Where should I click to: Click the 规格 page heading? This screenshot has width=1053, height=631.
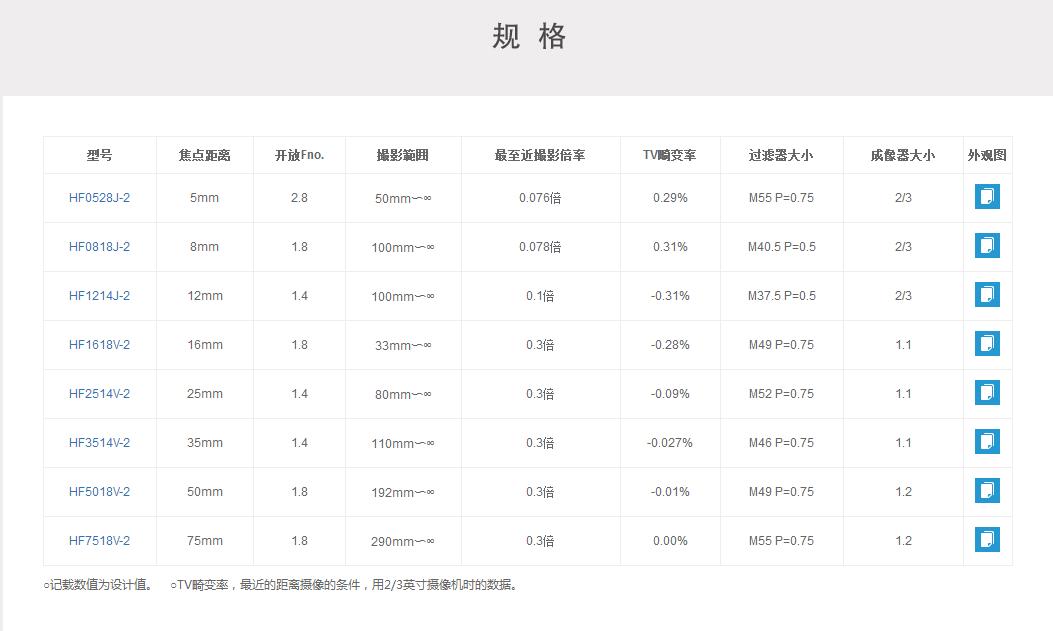[x=529, y=36]
